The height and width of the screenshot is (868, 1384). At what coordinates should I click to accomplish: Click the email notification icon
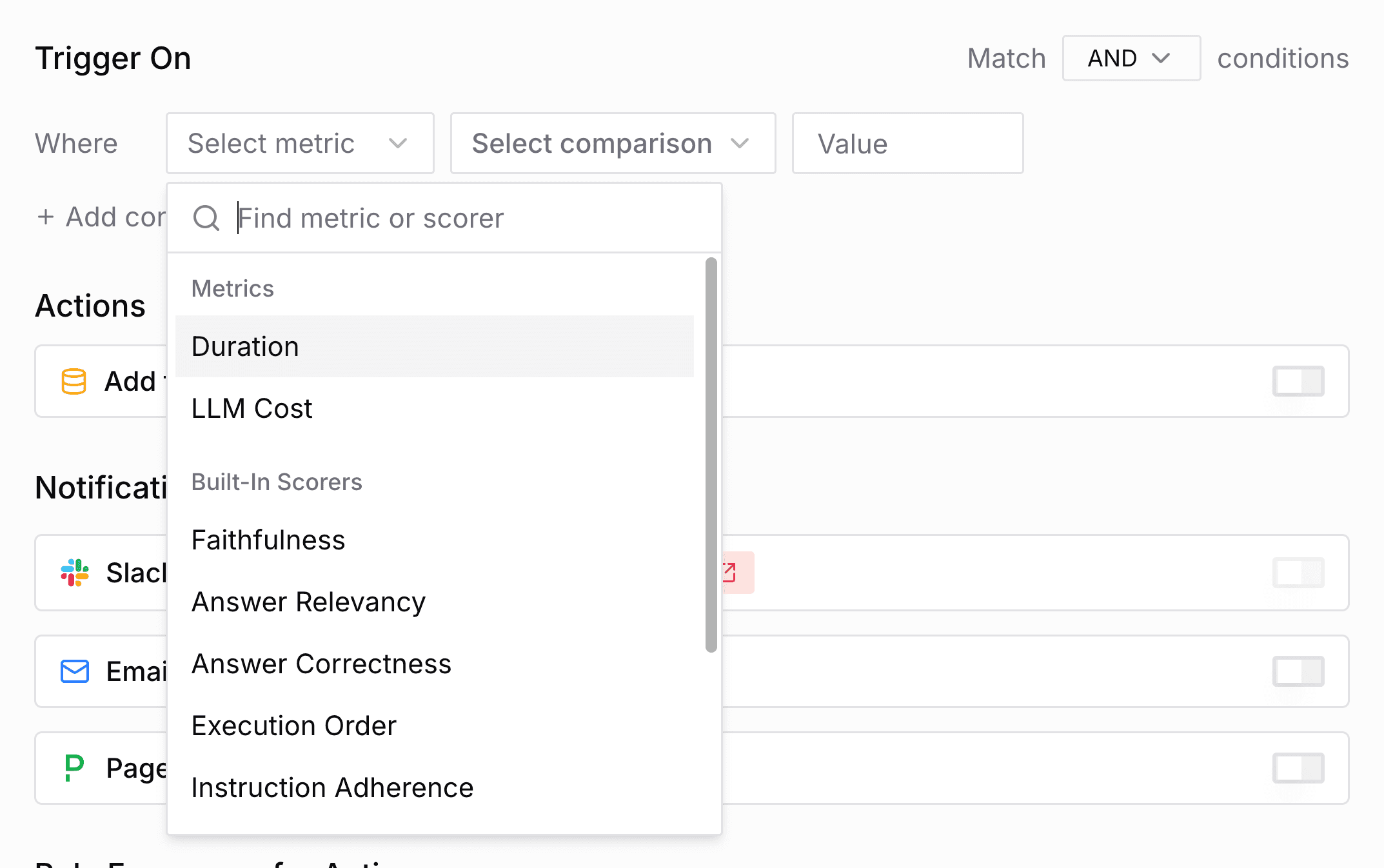click(74, 671)
